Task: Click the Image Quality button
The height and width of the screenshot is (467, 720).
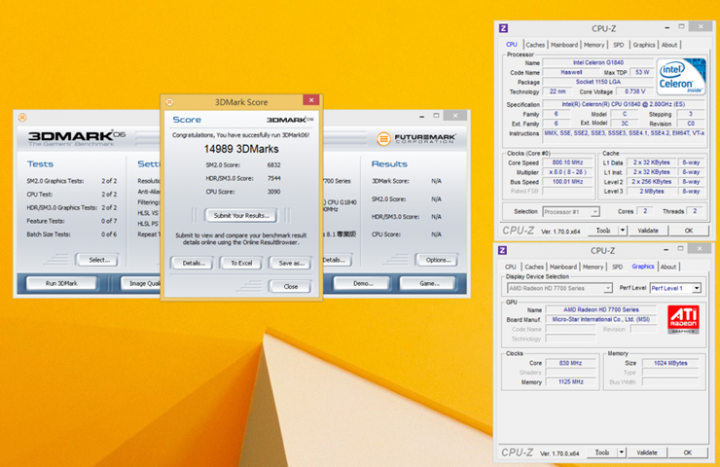Action: point(141,283)
